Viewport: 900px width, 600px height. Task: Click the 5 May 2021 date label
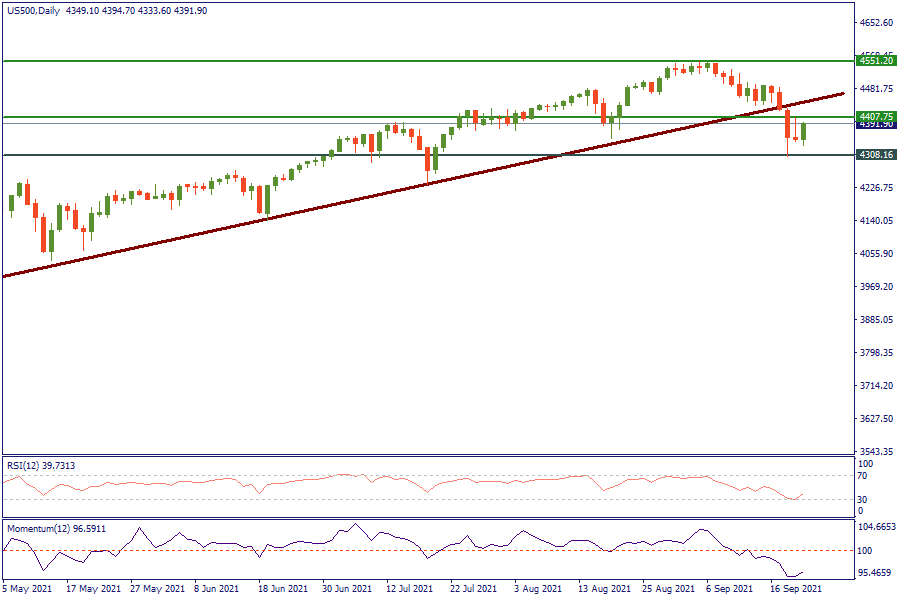pyautogui.click(x=27, y=590)
